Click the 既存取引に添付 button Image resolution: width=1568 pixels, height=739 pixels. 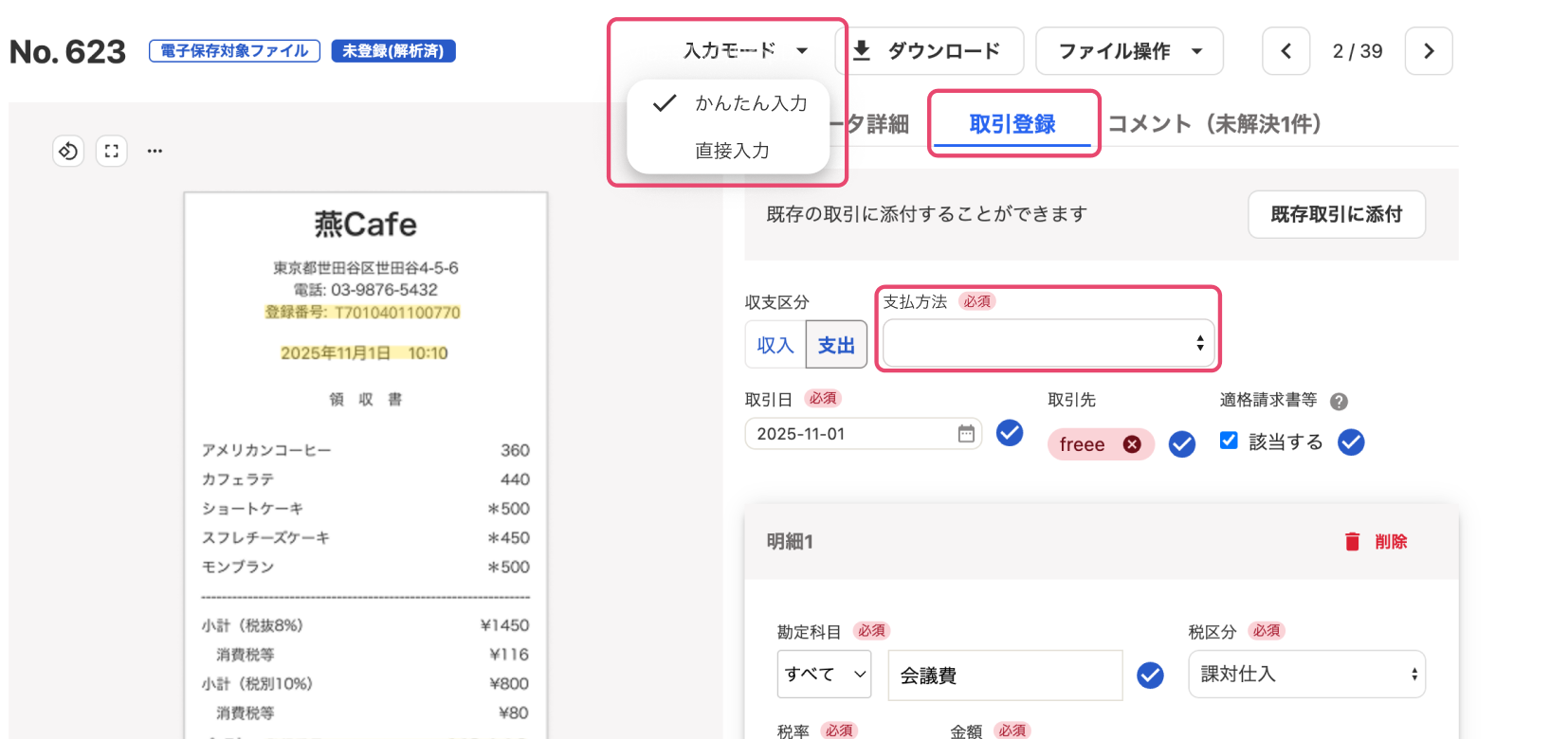coord(1337,214)
